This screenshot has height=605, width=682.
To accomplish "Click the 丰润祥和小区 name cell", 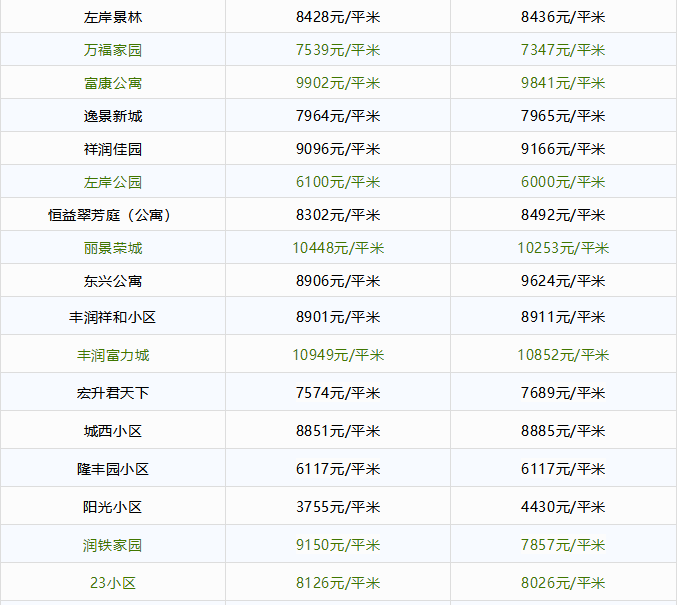I will (113, 317).
